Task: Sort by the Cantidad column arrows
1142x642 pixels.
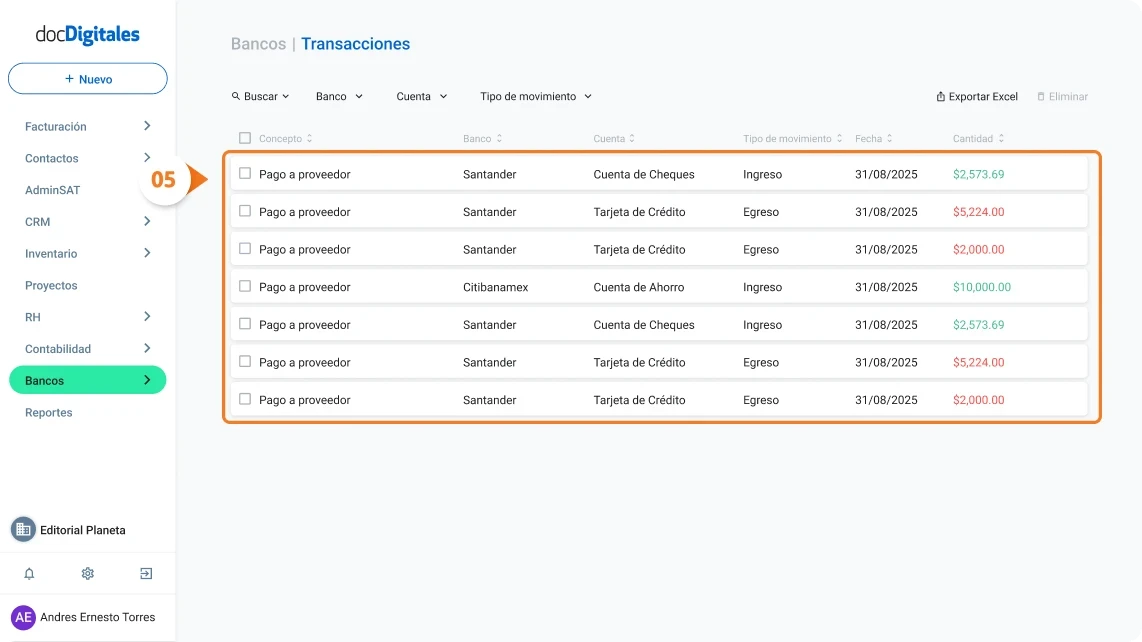Action: (1002, 138)
